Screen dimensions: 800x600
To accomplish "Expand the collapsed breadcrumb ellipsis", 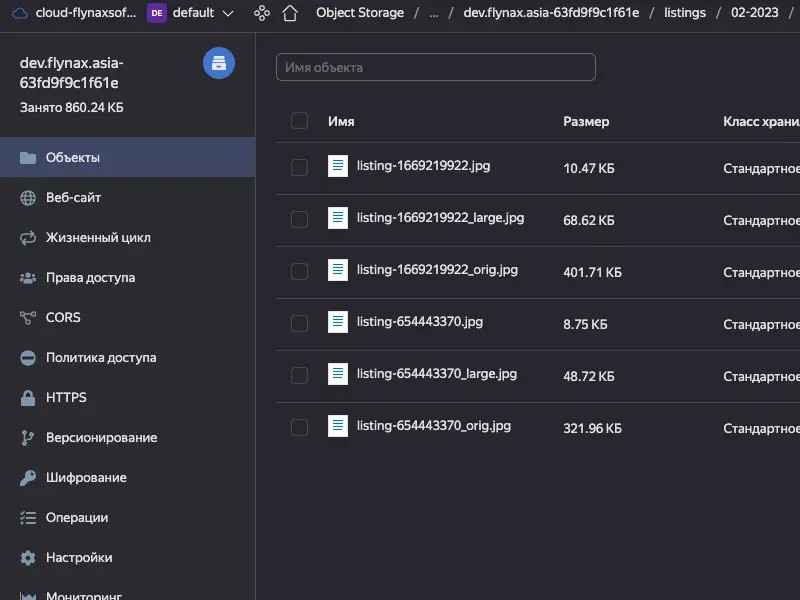I will 433,13.
